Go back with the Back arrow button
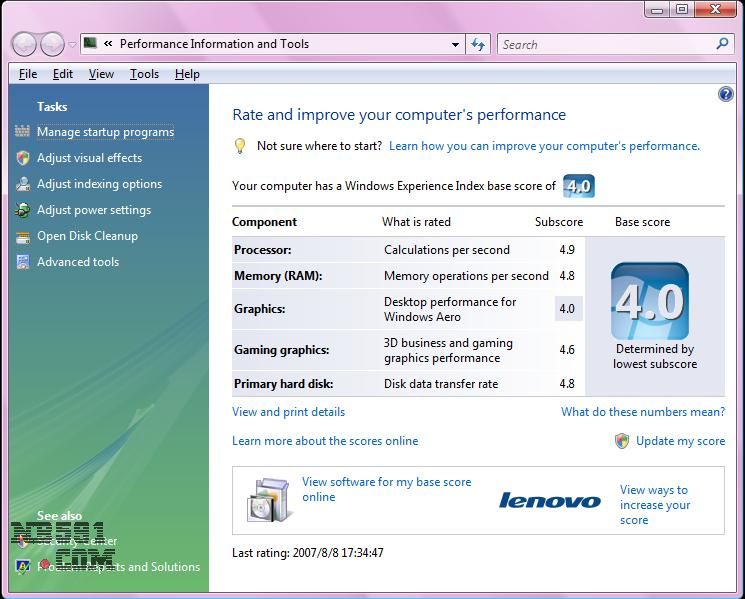745x599 pixels. (24, 44)
